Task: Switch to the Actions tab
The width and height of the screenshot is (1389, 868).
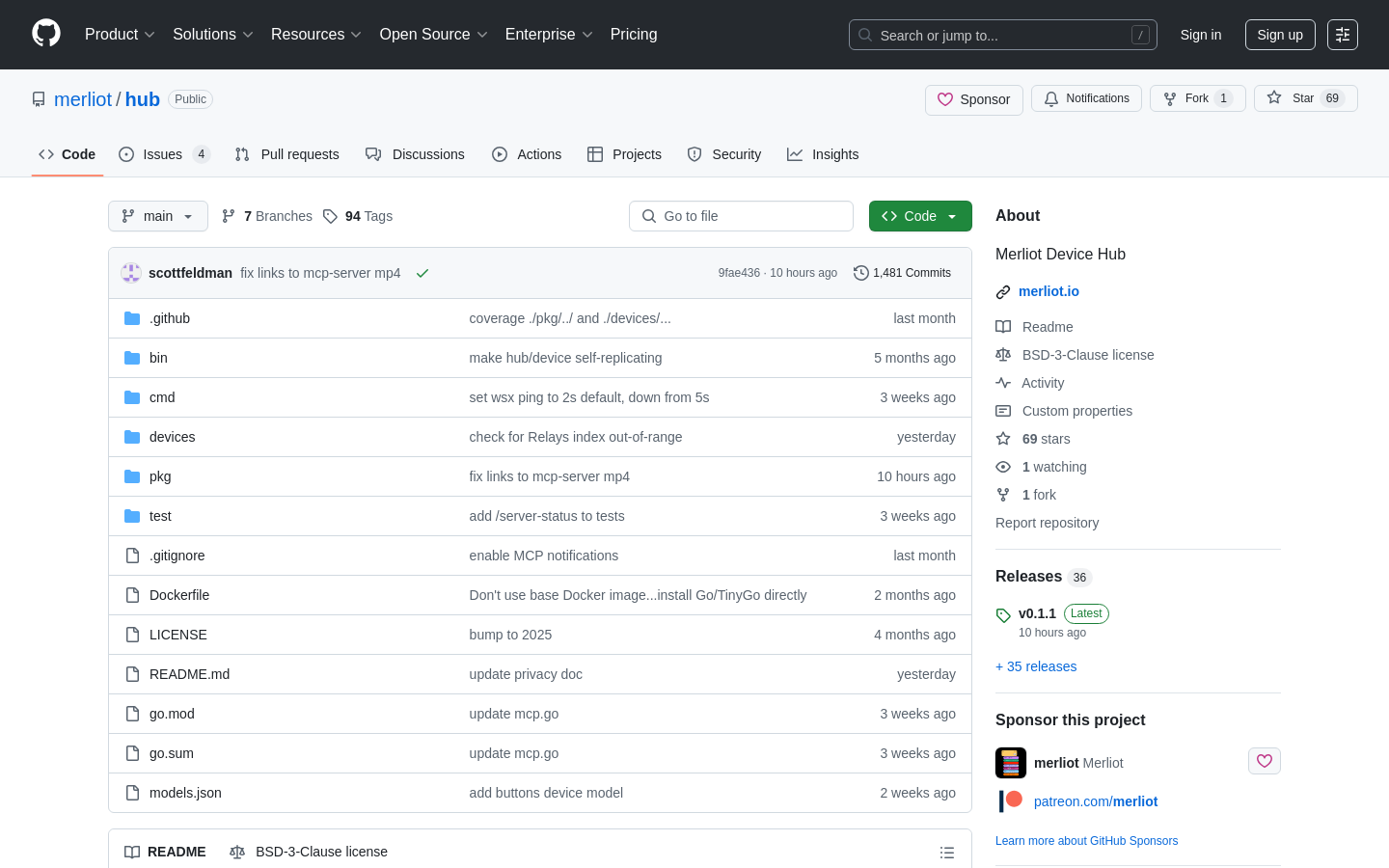Action: (x=527, y=154)
